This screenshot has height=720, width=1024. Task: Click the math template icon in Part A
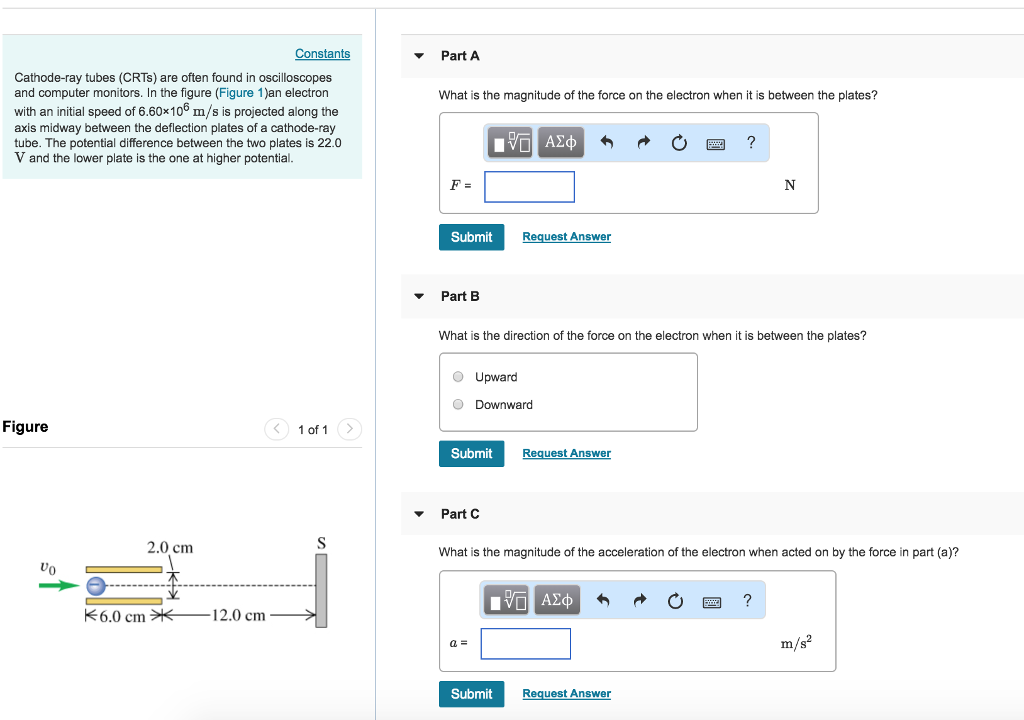coord(511,143)
